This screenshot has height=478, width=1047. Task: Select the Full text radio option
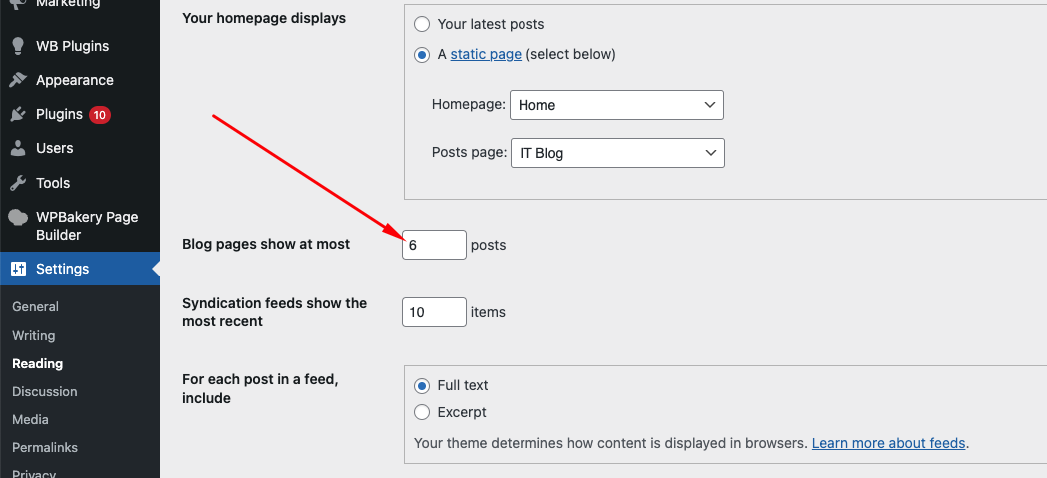(422, 385)
